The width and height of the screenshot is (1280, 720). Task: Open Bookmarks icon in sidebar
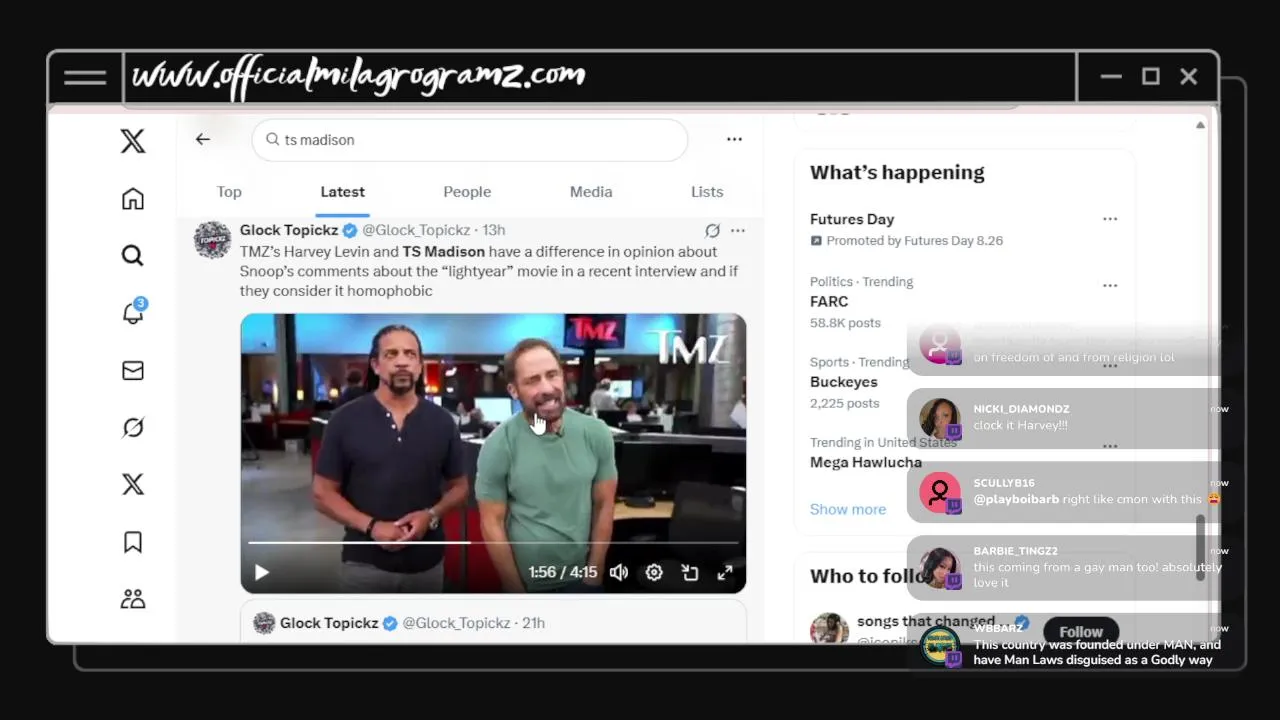(133, 542)
